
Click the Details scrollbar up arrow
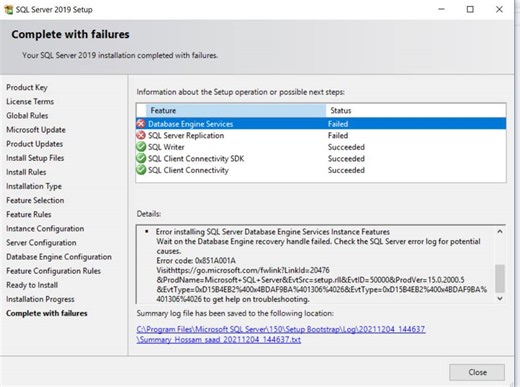500,231
